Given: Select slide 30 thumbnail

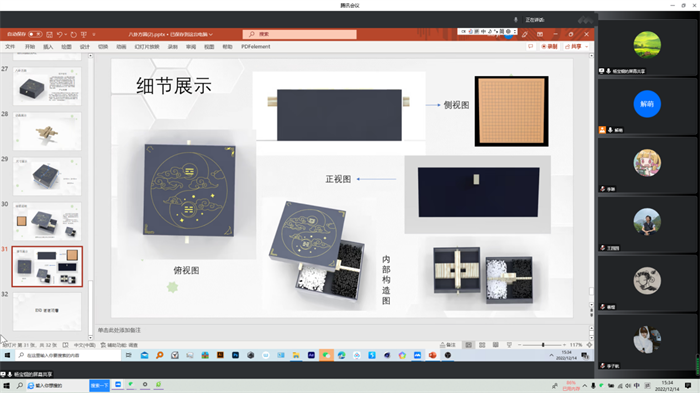Looking at the screenshot, I should click(x=47, y=221).
